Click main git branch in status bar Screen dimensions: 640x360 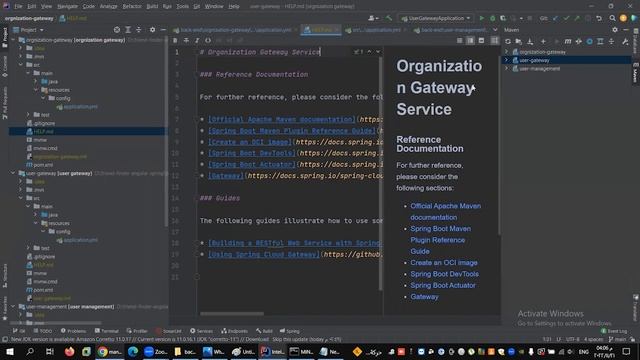(x=618, y=339)
